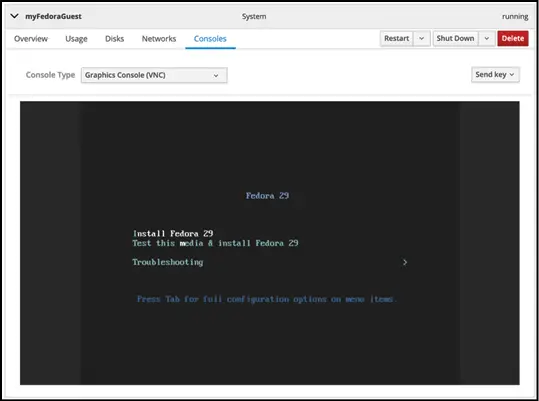Select the Consoles tab
The image size is (539, 401).
pyautogui.click(x=210, y=38)
